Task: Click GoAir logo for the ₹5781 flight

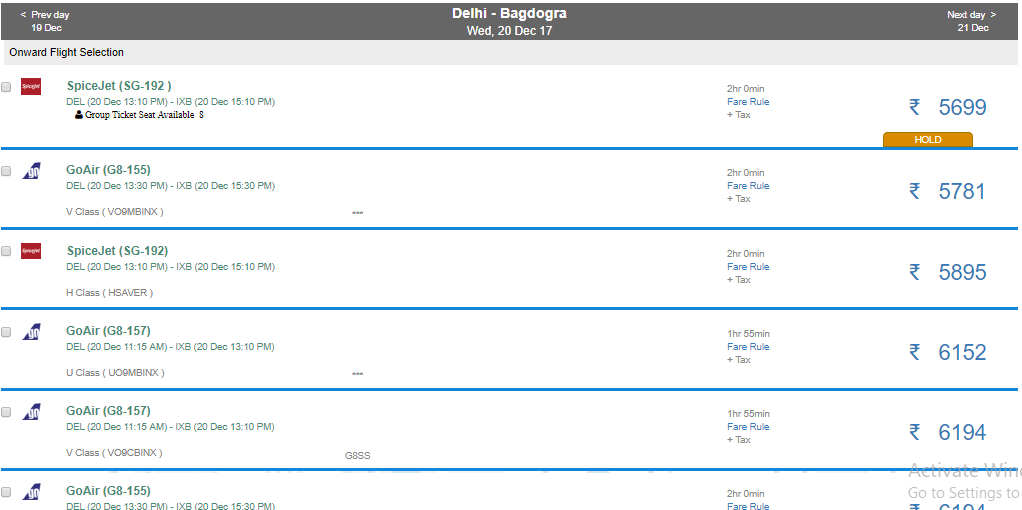Action: pos(32,171)
